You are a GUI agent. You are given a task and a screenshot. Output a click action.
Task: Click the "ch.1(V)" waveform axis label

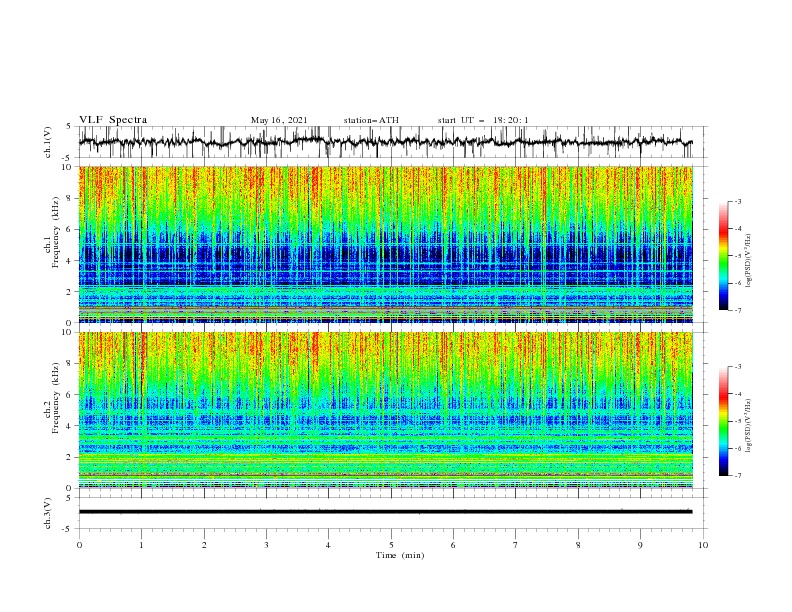click(48, 142)
